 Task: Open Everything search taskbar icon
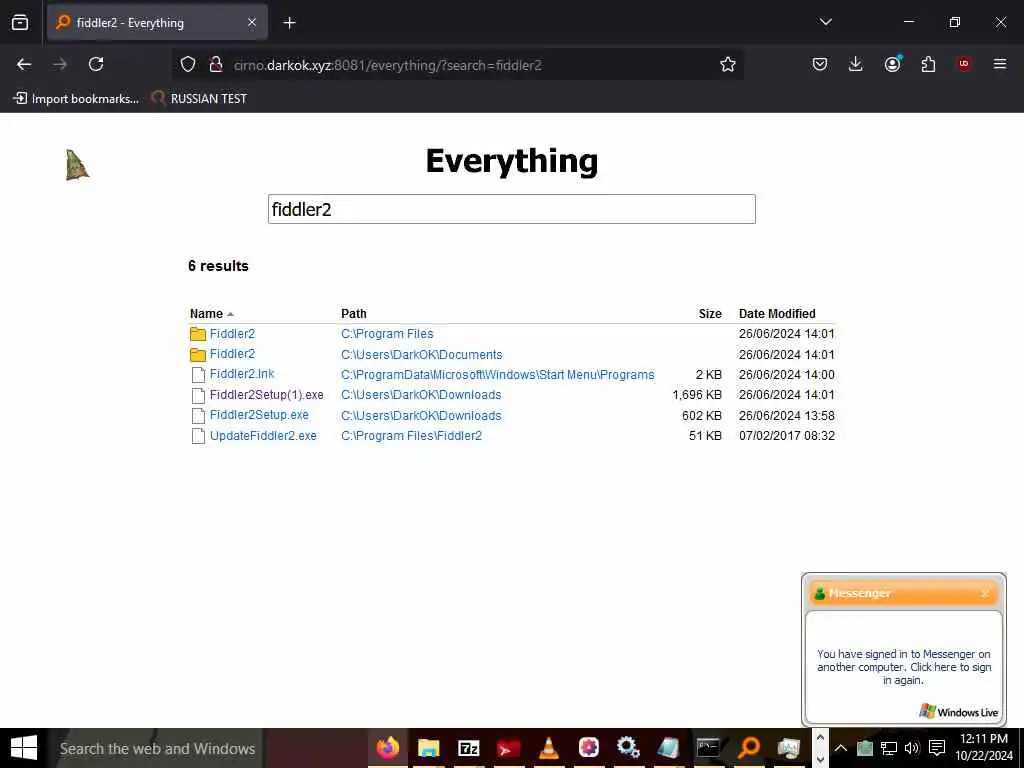pyautogui.click(x=748, y=748)
